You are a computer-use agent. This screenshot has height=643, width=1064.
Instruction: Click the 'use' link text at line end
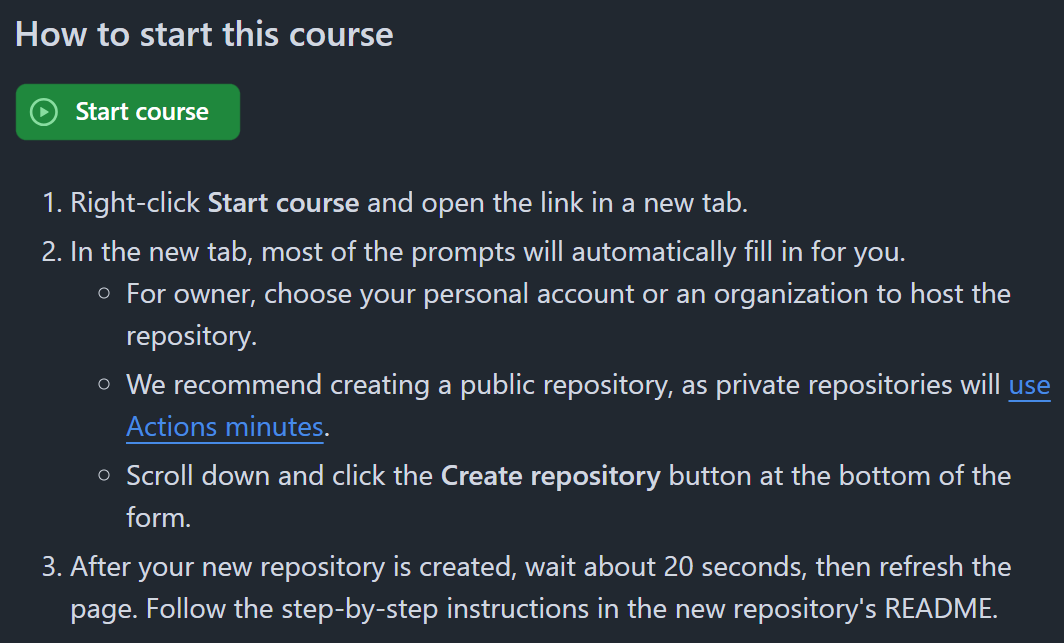(x=1029, y=385)
